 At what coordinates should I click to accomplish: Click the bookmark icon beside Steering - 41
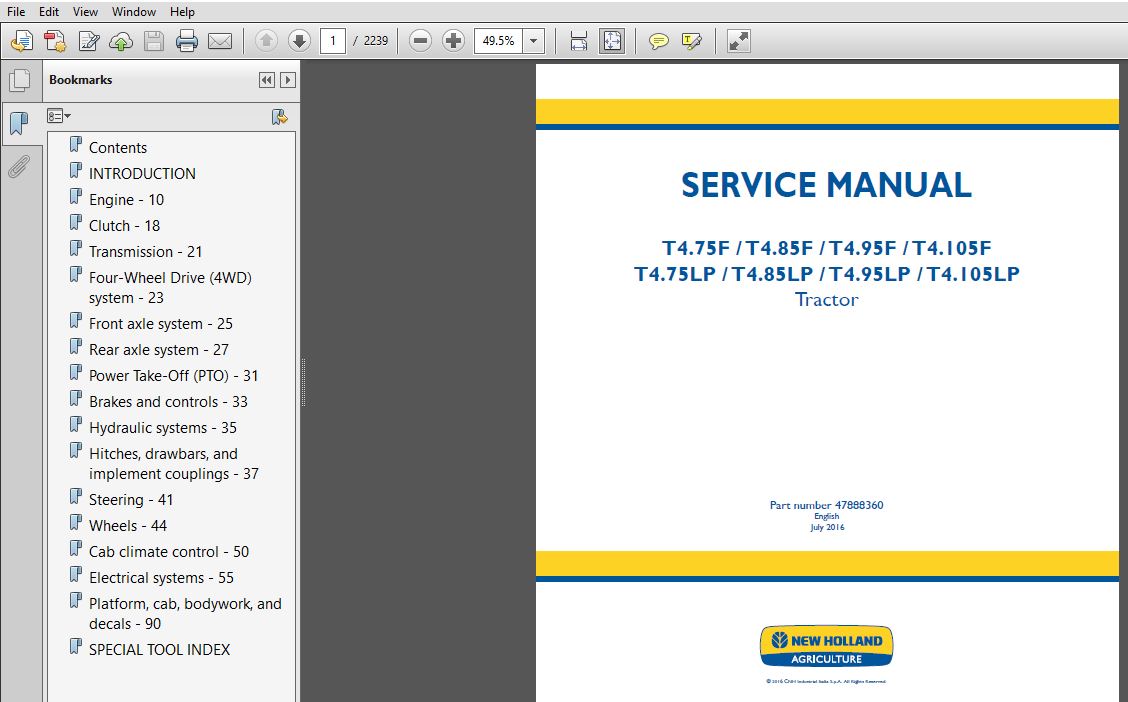[x=76, y=497]
